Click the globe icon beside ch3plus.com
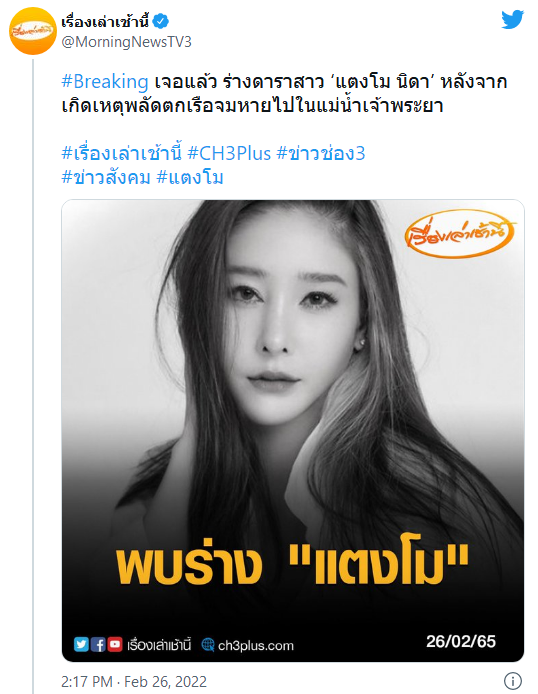538x694 pixels. tap(208, 645)
